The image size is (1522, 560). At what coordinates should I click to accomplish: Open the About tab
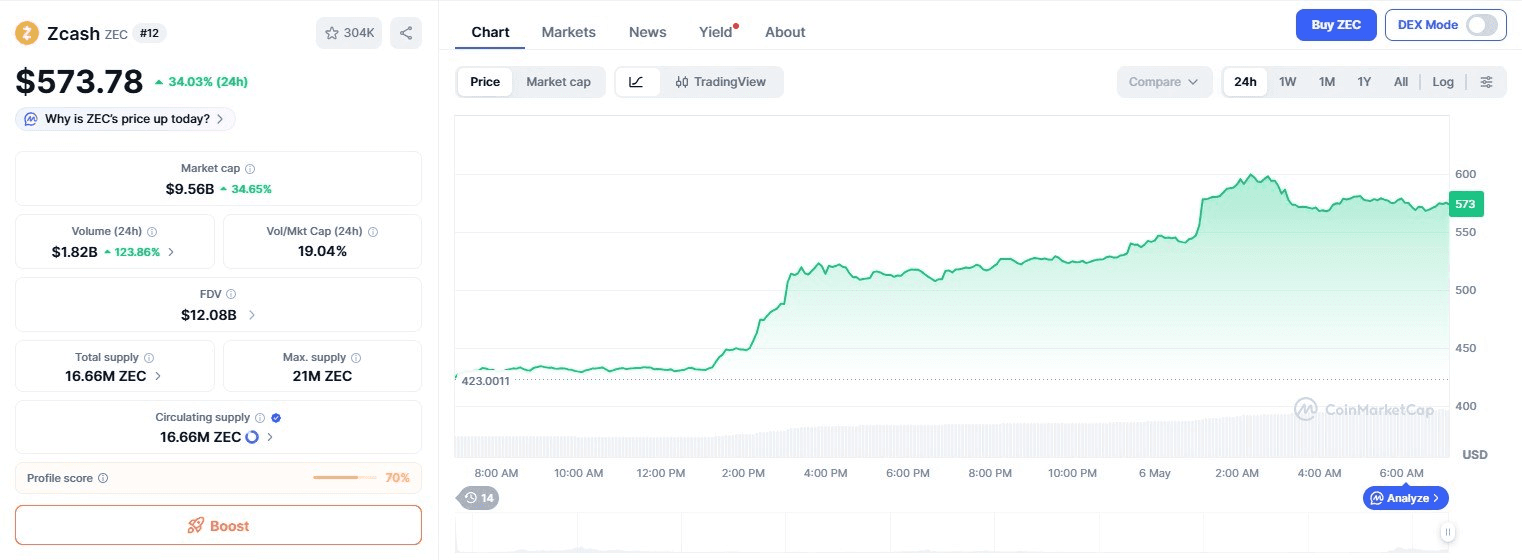pyautogui.click(x=785, y=32)
